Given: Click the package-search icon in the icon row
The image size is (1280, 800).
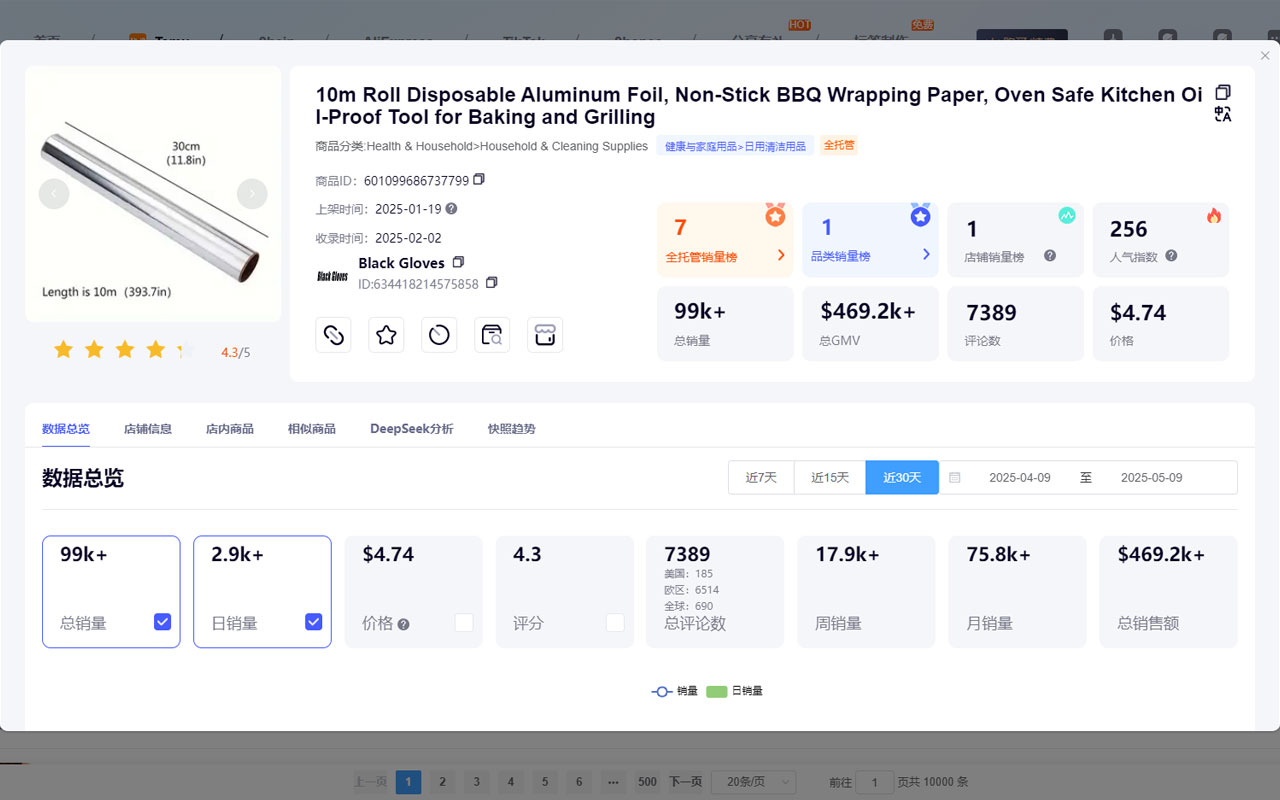Looking at the screenshot, I should tap(492, 335).
